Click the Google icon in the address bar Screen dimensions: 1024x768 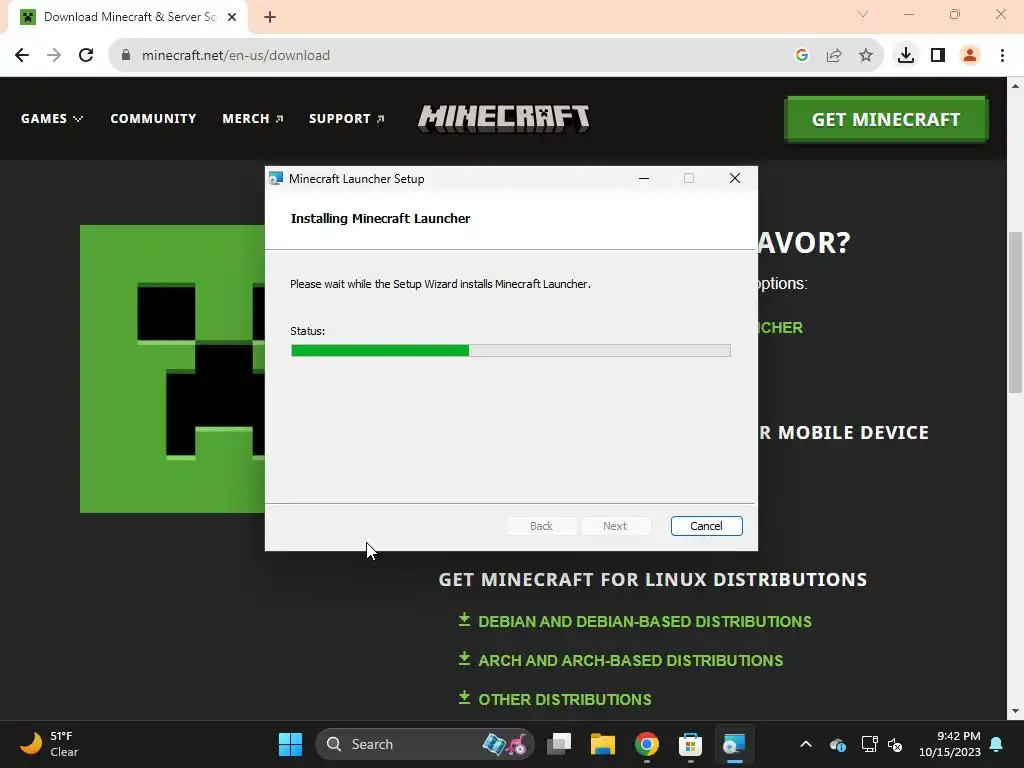[x=802, y=55]
